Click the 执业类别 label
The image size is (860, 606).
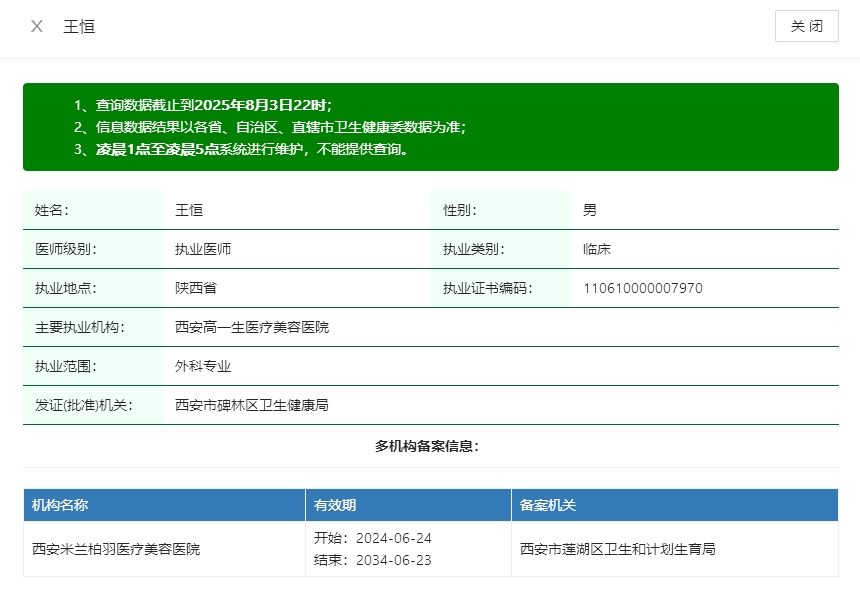tap(474, 249)
